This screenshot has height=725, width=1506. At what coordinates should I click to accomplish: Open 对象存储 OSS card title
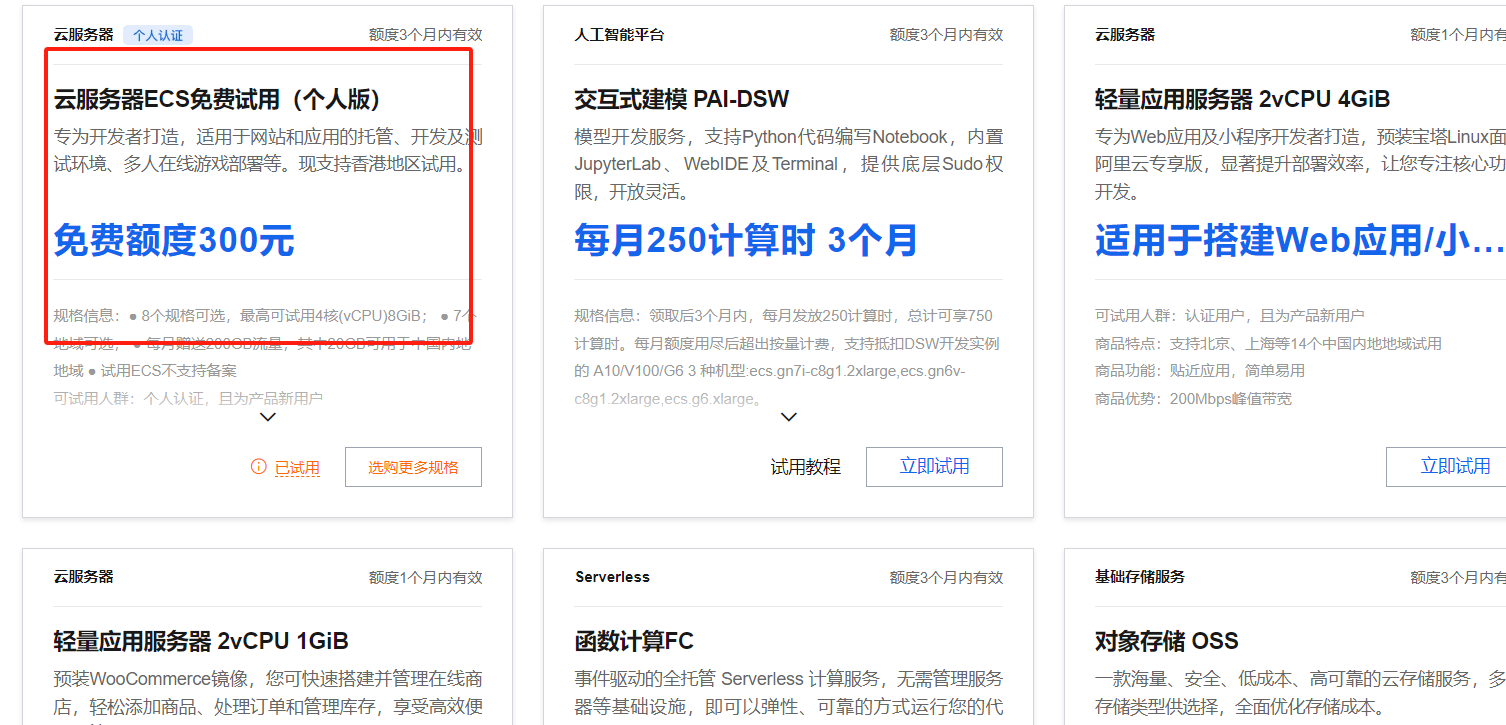pyautogui.click(x=1167, y=641)
